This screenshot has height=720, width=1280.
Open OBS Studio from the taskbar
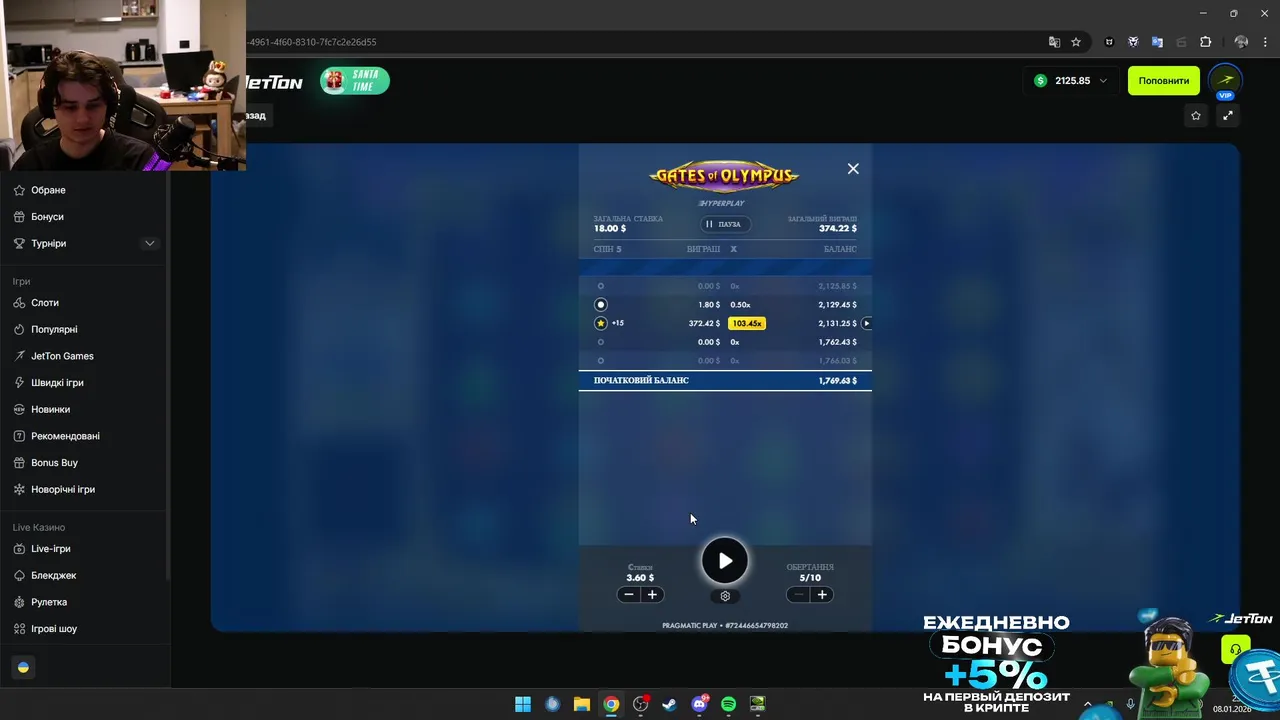pyautogui.click(x=641, y=704)
